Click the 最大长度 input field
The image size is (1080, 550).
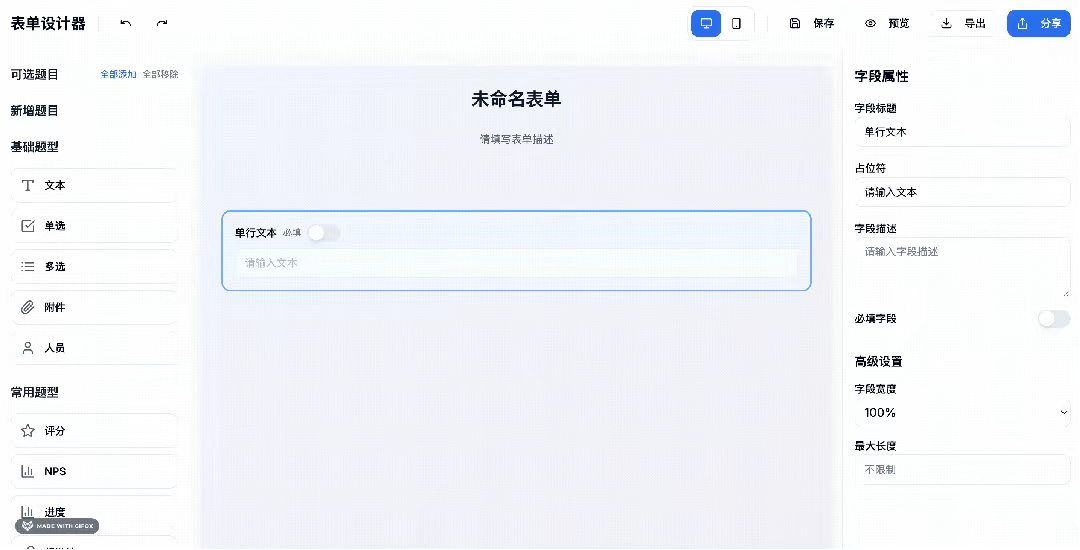[x=962, y=469]
